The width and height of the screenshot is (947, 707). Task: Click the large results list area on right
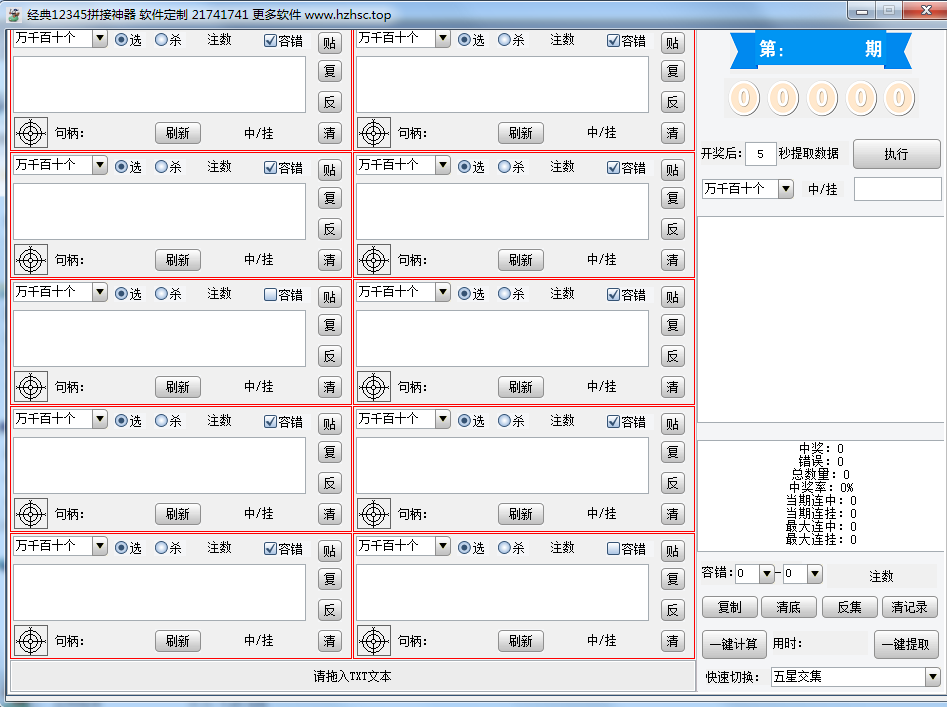(821, 320)
